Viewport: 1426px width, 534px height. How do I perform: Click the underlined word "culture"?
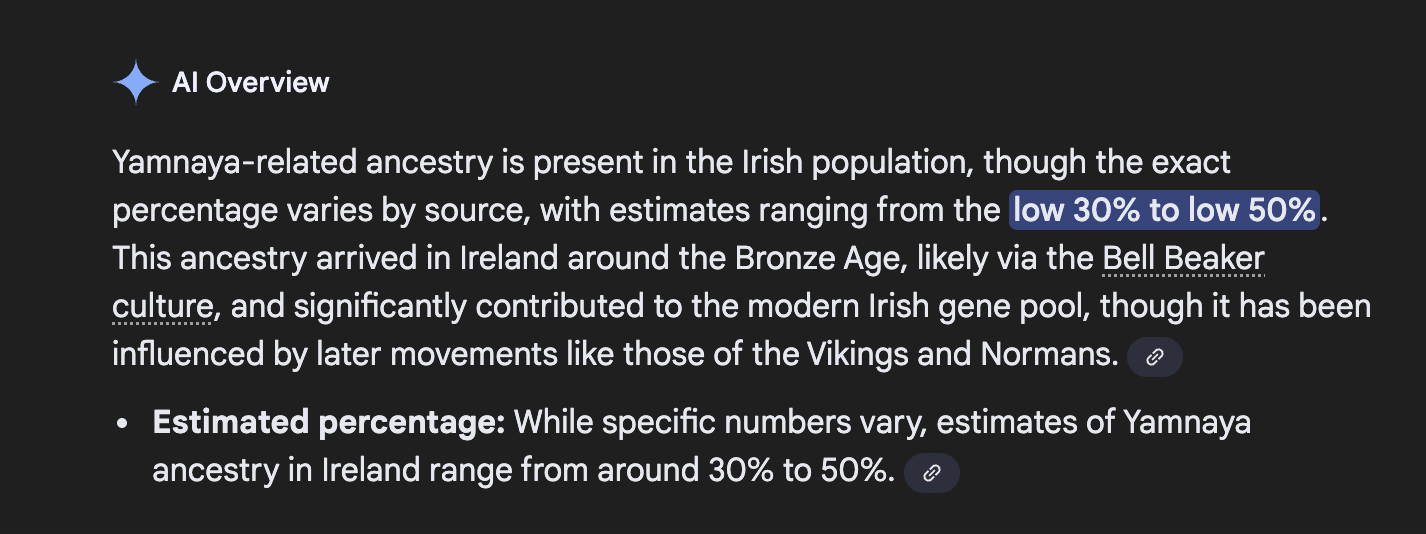(x=162, y=307)
